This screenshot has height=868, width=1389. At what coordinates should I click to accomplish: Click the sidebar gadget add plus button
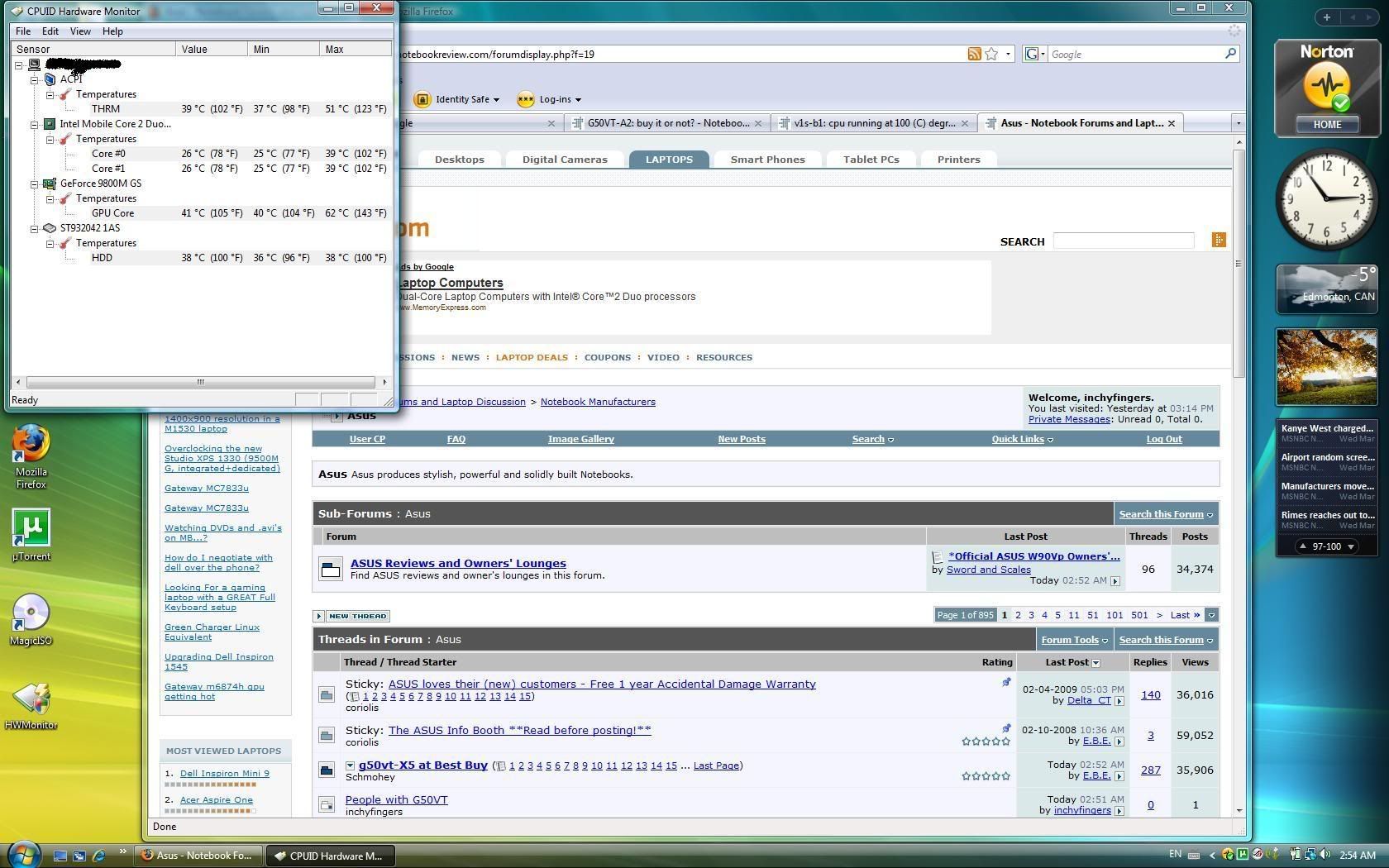pyautogui.click(x=1327, y=17)
